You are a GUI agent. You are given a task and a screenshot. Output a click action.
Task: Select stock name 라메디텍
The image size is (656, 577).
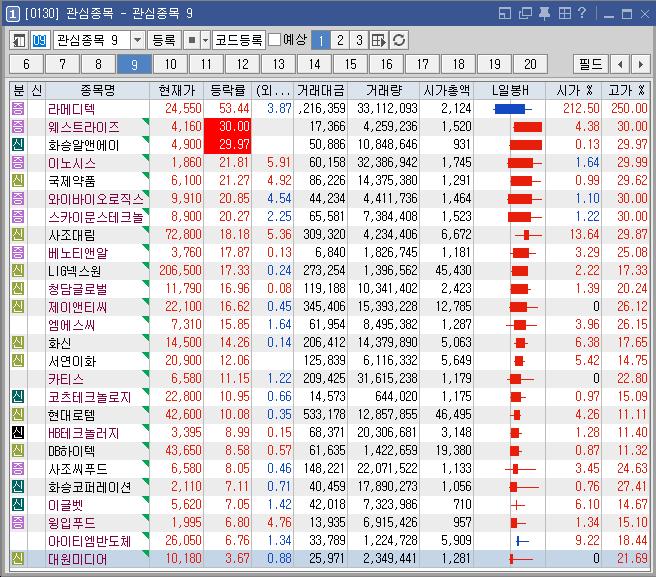(x=72, y=109)
